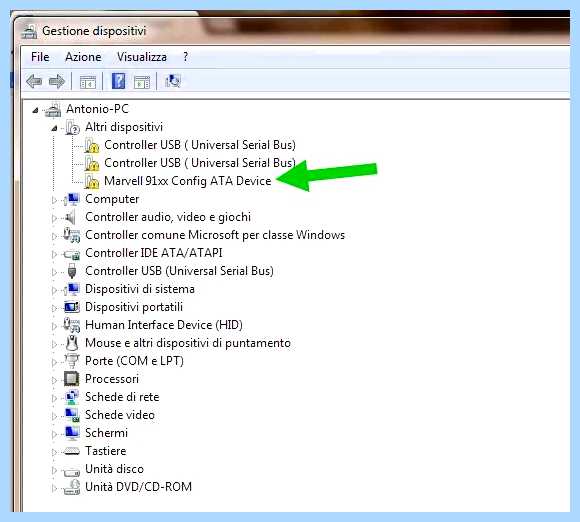The width and height of the screenshot is (580, 522).
Task: Select Controller USB (Universal Serial Bus) category label
Action: [x=179, y=271]
